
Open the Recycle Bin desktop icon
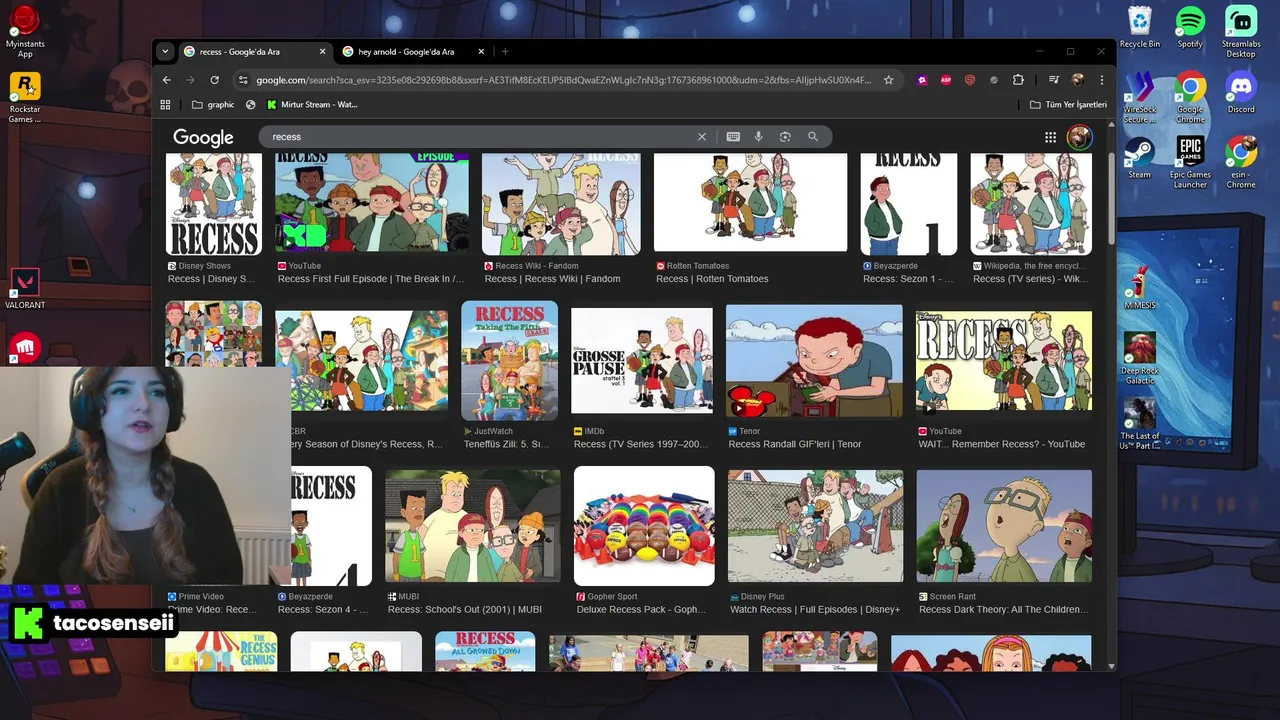point(1139,27)
